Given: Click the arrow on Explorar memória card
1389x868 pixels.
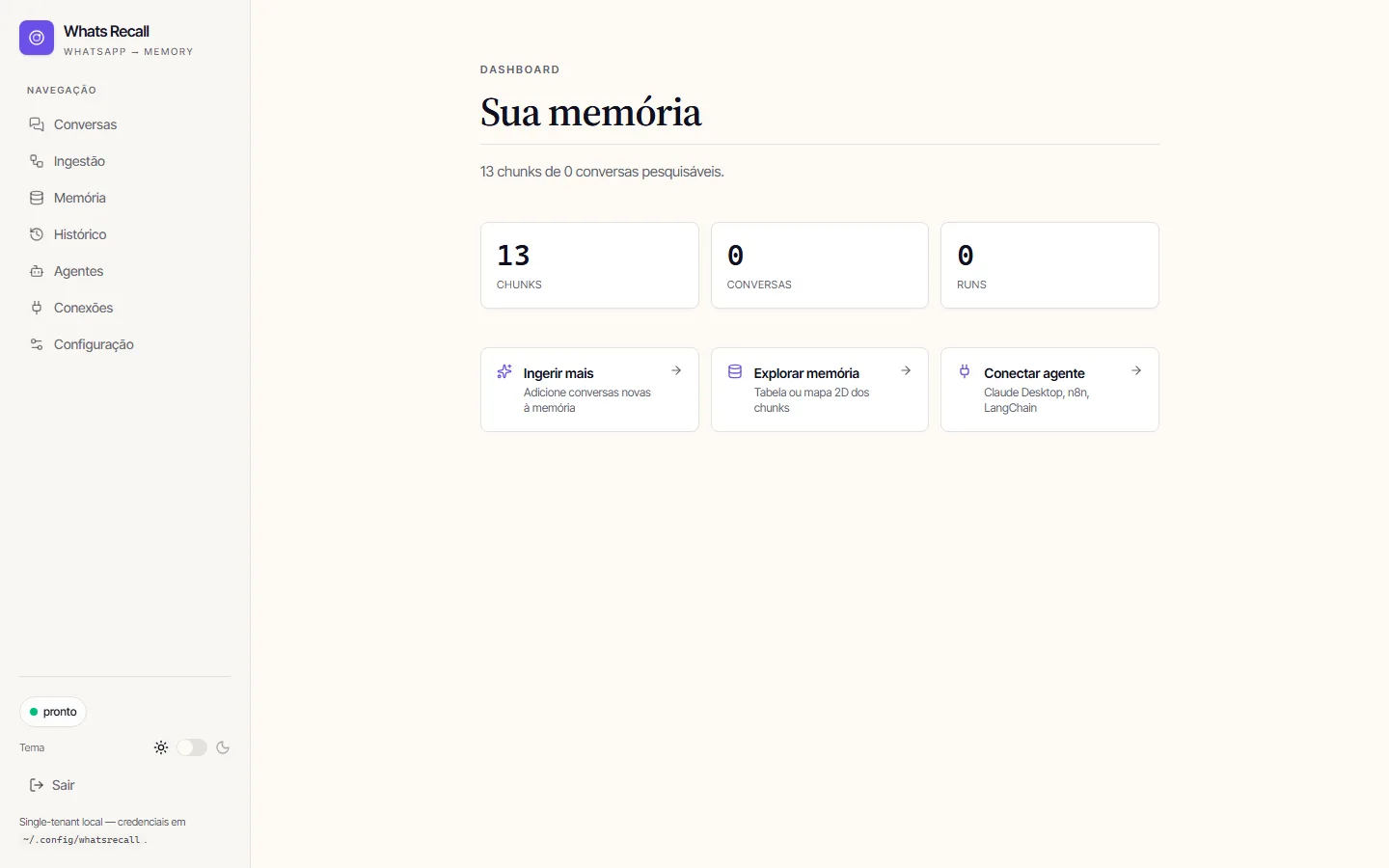Looking at the screenshot, I should pos(906,370).
